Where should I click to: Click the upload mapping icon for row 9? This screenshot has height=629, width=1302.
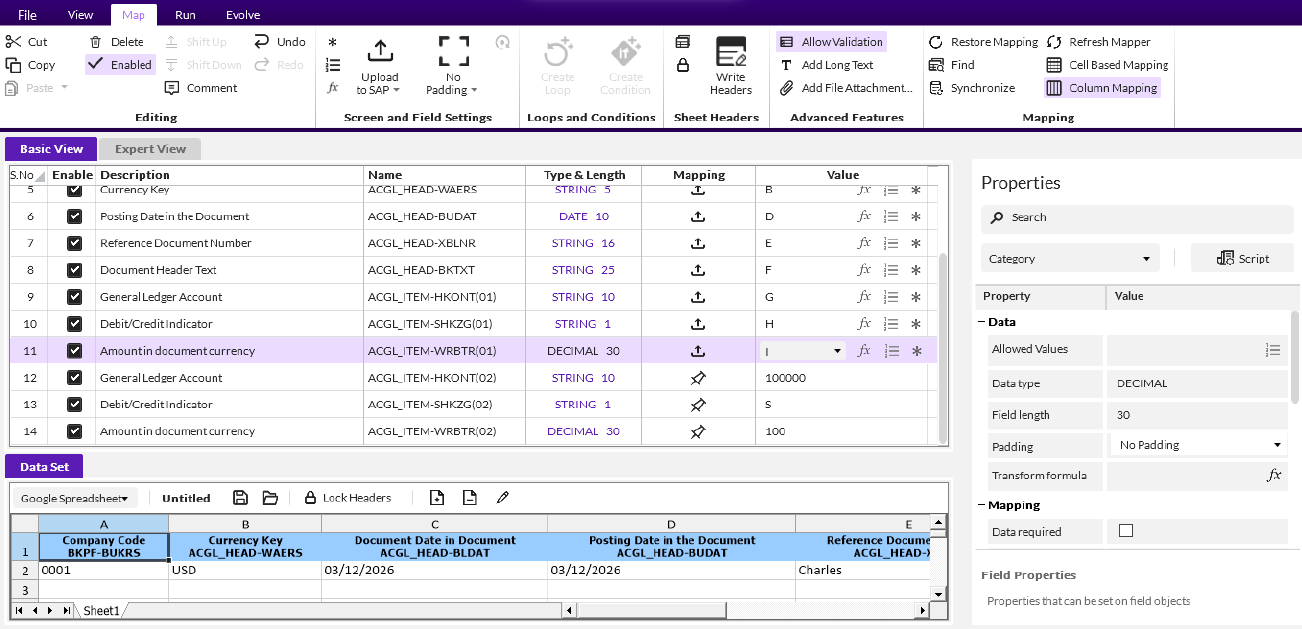coord(699,297)
